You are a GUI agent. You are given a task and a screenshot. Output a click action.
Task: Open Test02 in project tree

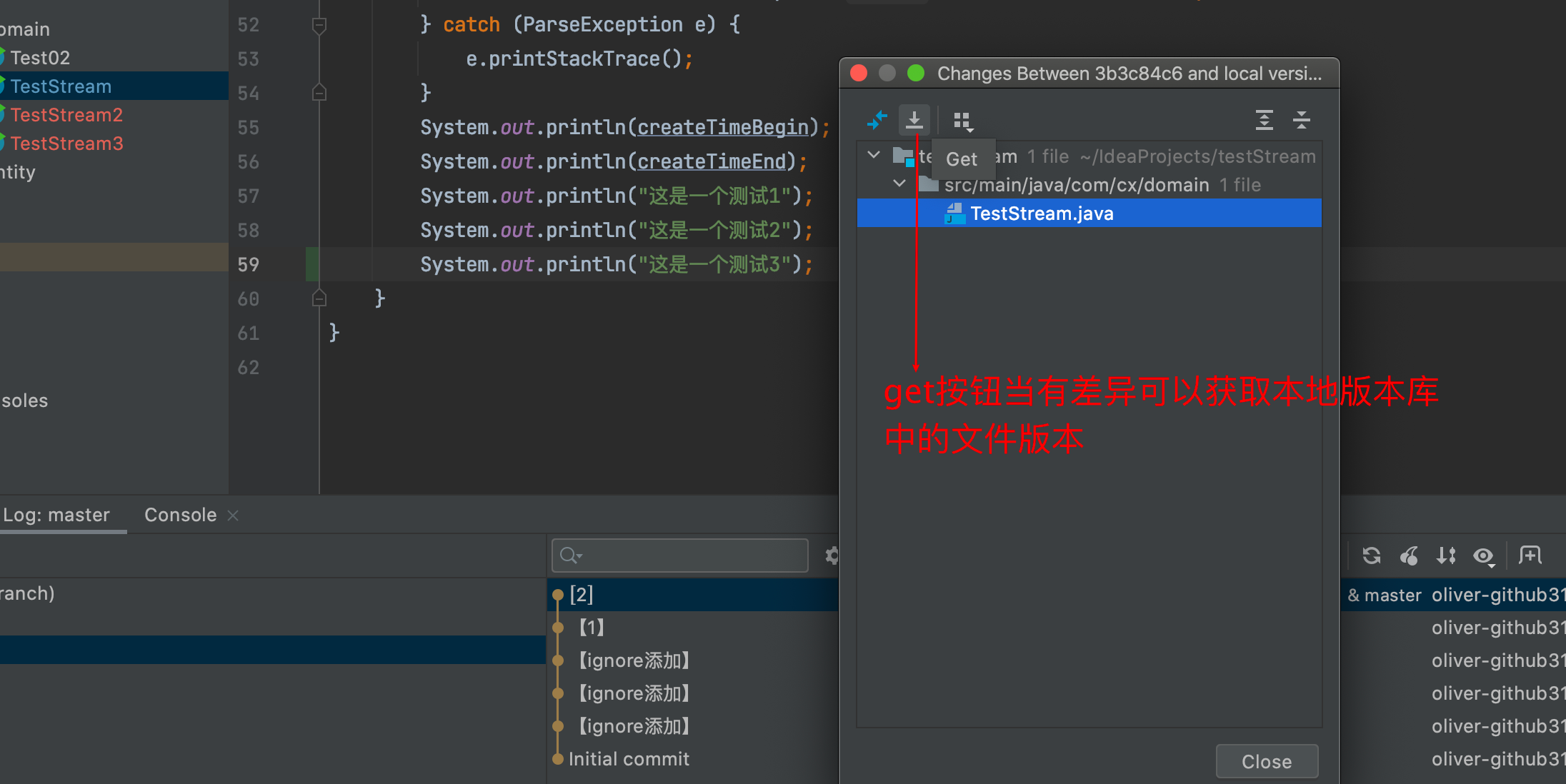click(x=40, y=58)
